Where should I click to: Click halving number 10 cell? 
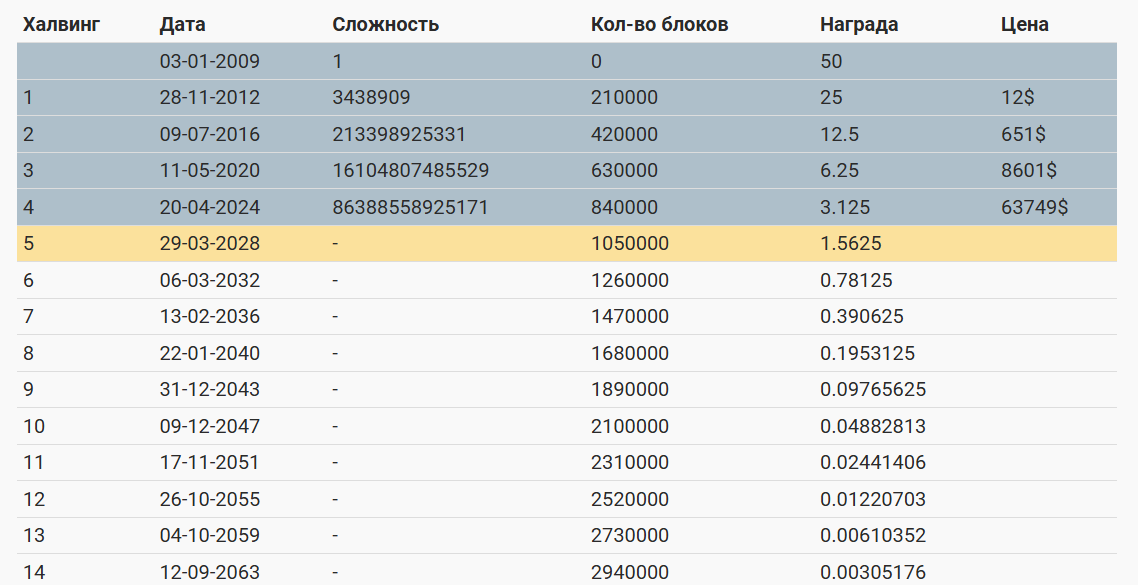(x=34, y=427)
